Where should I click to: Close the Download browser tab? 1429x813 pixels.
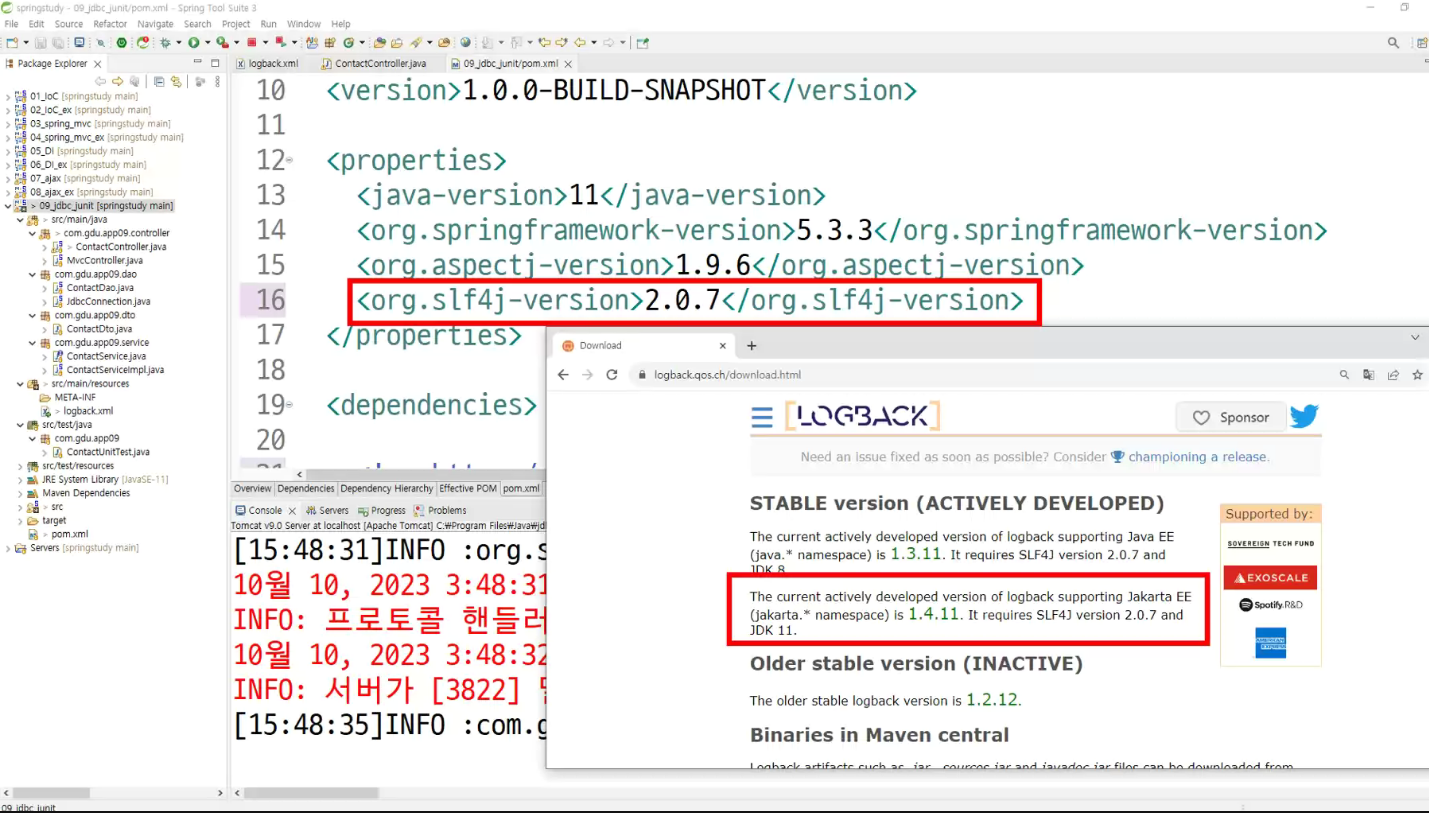tap(723, 345)
